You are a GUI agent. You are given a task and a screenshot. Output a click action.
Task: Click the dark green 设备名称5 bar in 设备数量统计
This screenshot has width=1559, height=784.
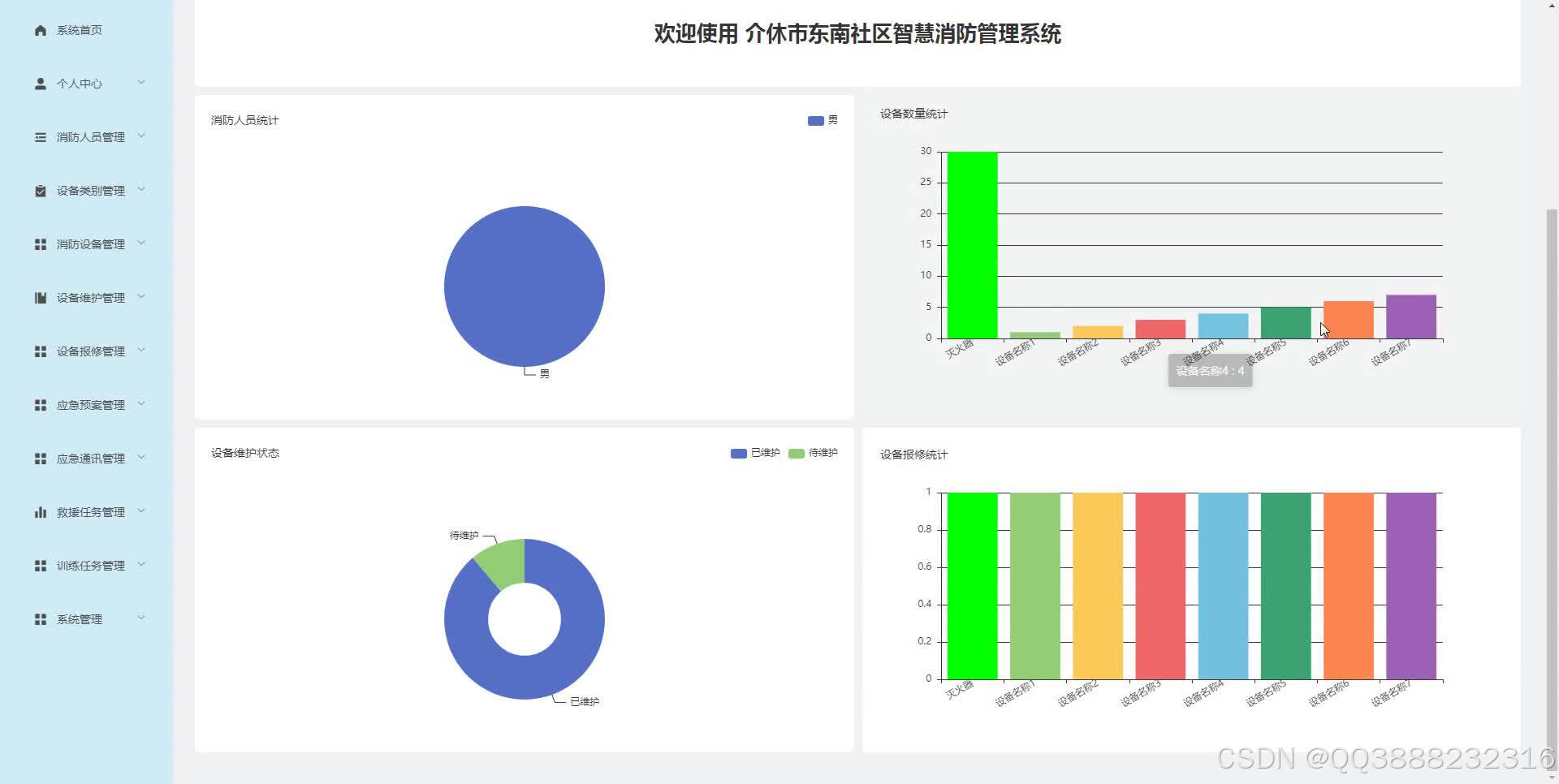(x=1285, y=323)
